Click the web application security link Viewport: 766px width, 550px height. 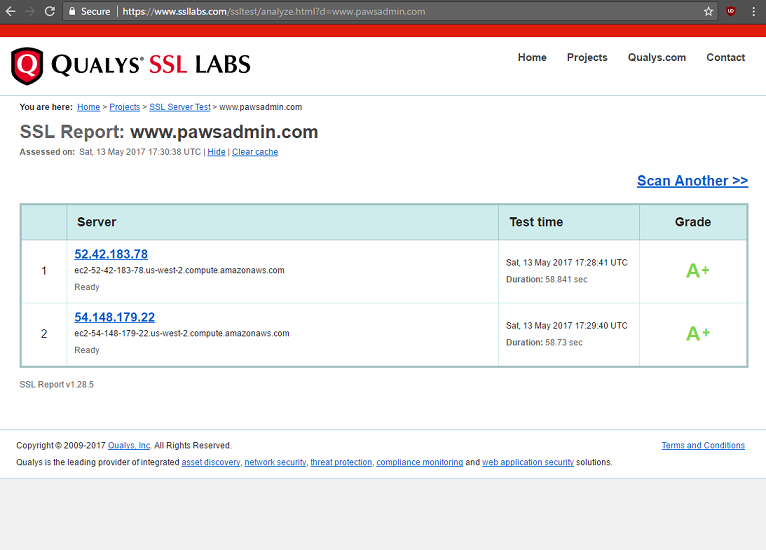pos(528,462)
